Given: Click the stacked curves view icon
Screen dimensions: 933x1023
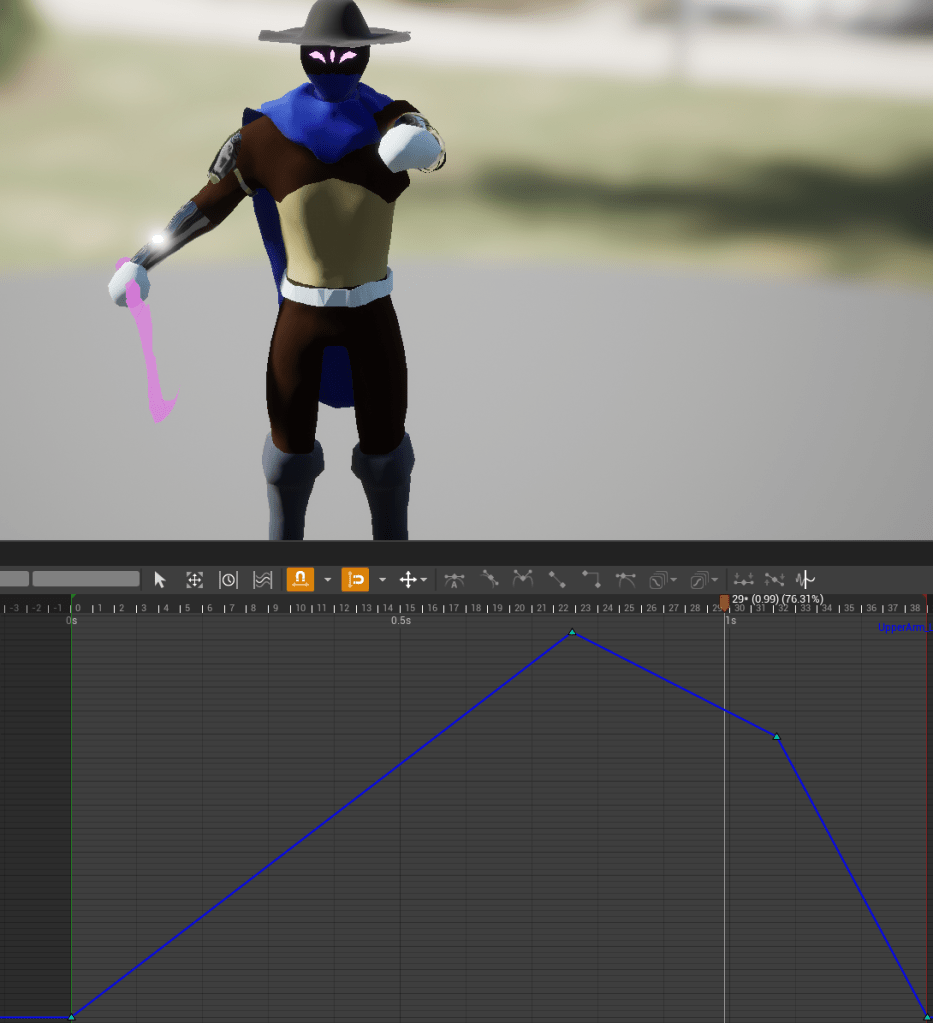Looking at the screenshot, I should point(262,580).
